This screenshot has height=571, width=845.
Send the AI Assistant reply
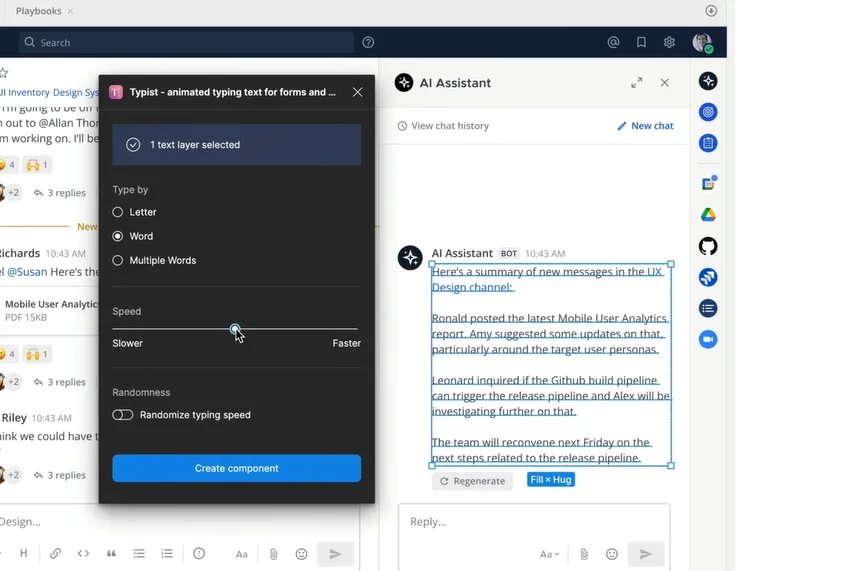(646, 554)
